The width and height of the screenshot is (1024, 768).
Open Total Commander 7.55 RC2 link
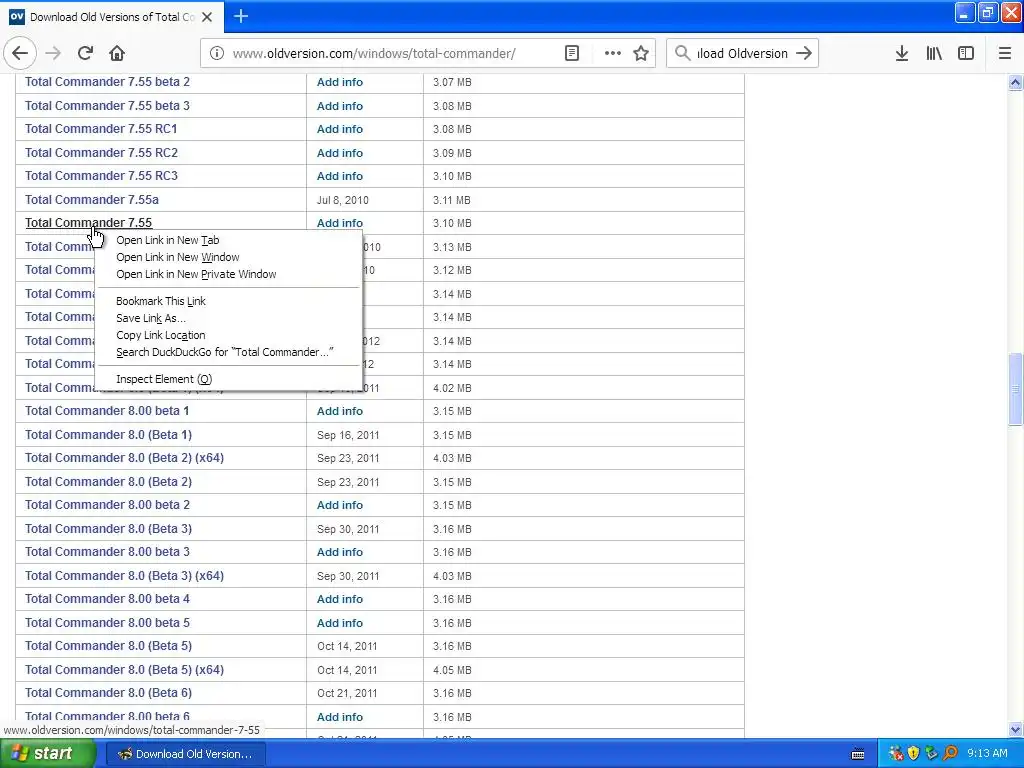101,153
